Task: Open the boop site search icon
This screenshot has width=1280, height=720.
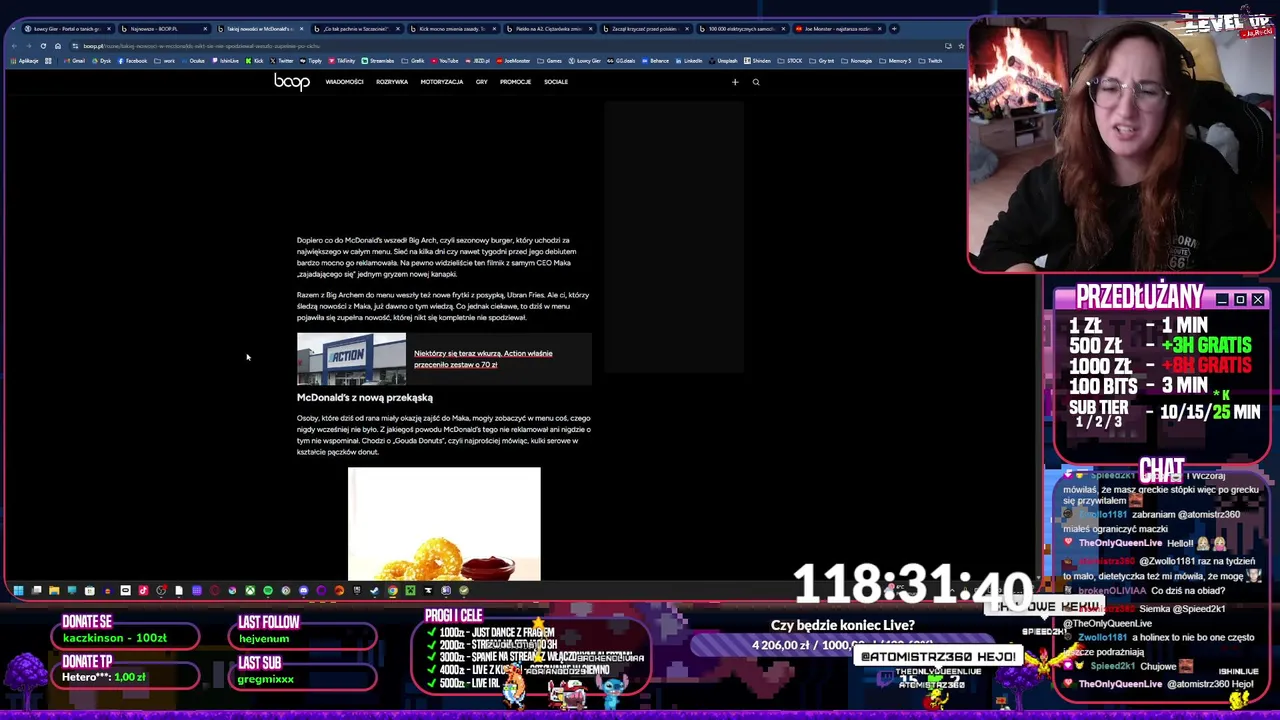Action: tap(756, 82)
